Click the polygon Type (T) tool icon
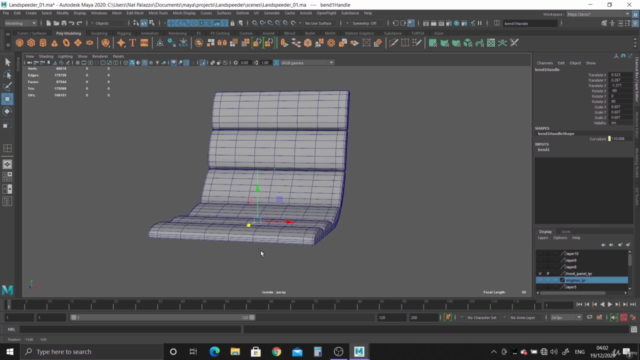The image size is (640, 360). click(x=132, y=43)
